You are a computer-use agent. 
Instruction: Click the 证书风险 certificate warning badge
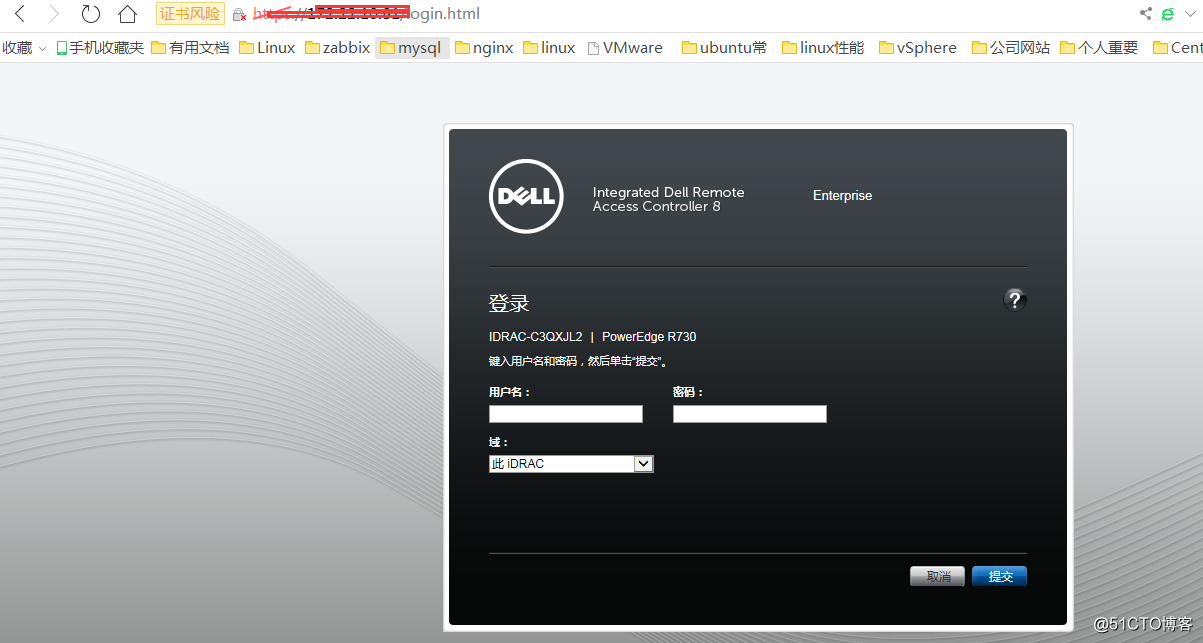190,14
